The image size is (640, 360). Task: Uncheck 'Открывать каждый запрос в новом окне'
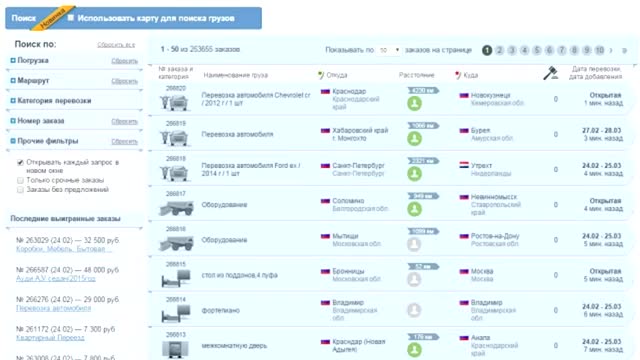click(x=20, y=162)
